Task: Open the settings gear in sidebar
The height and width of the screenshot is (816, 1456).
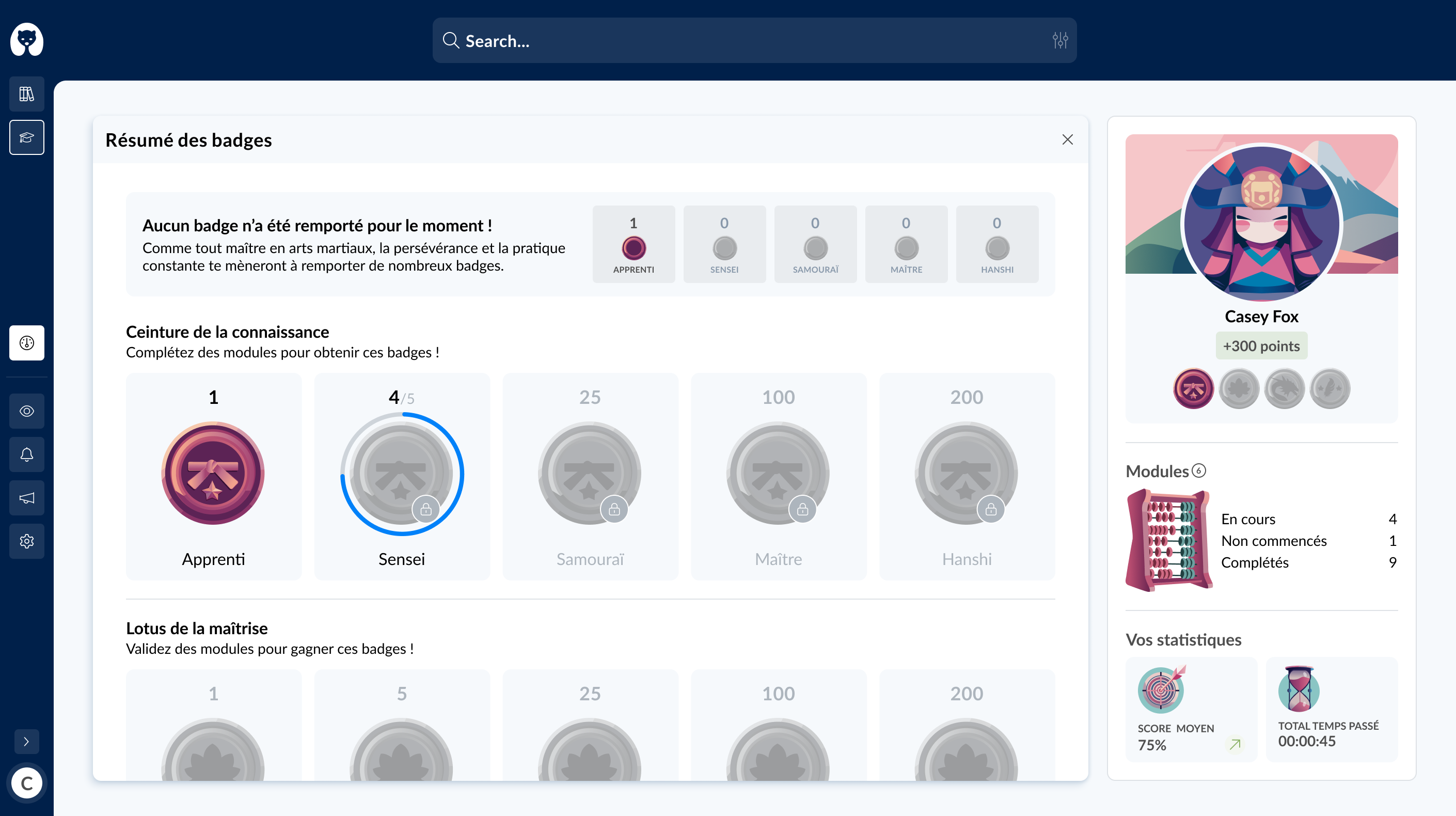Action: pos(26,541)
